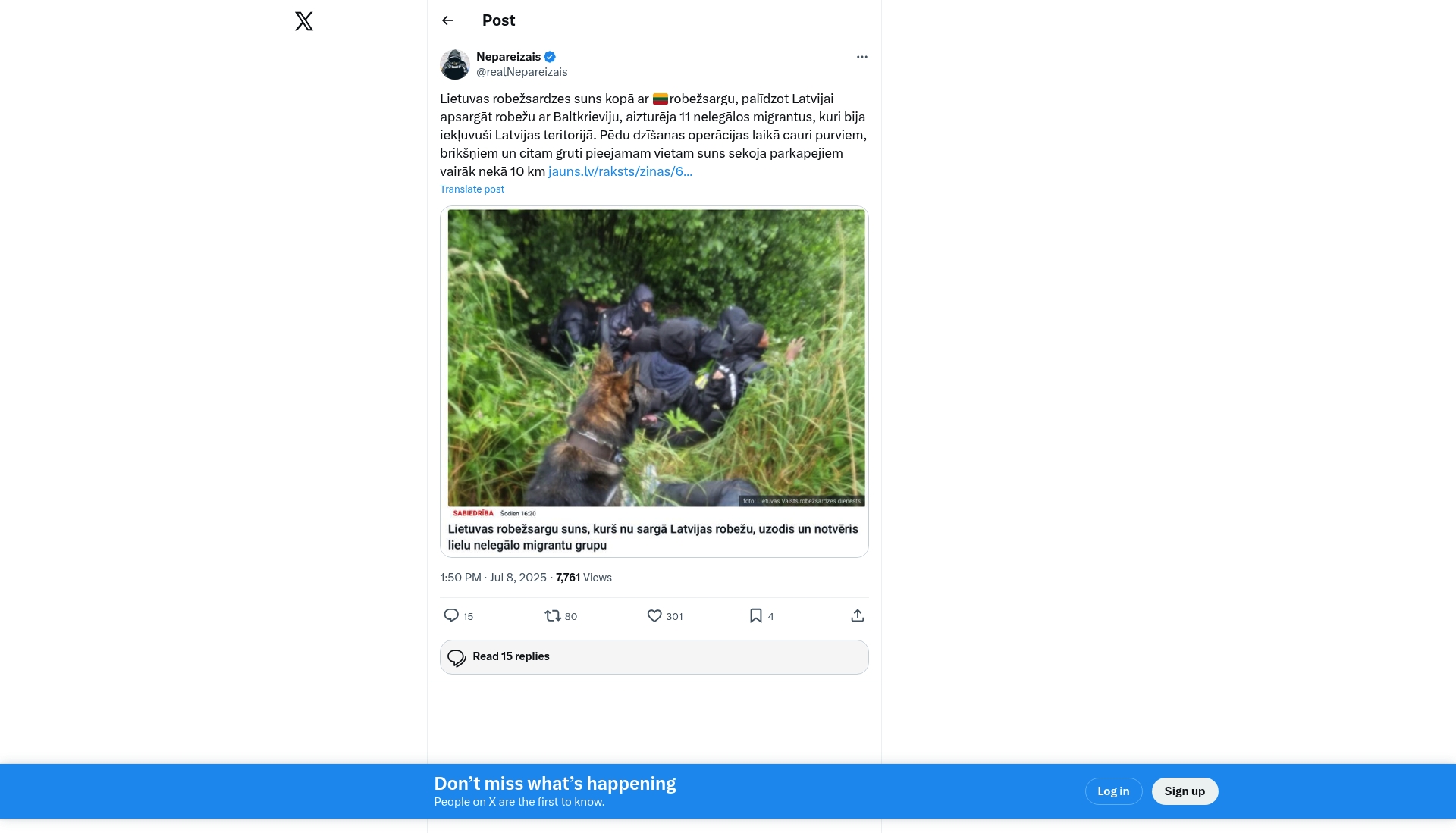Share the post via share icon

coord(858,615)
